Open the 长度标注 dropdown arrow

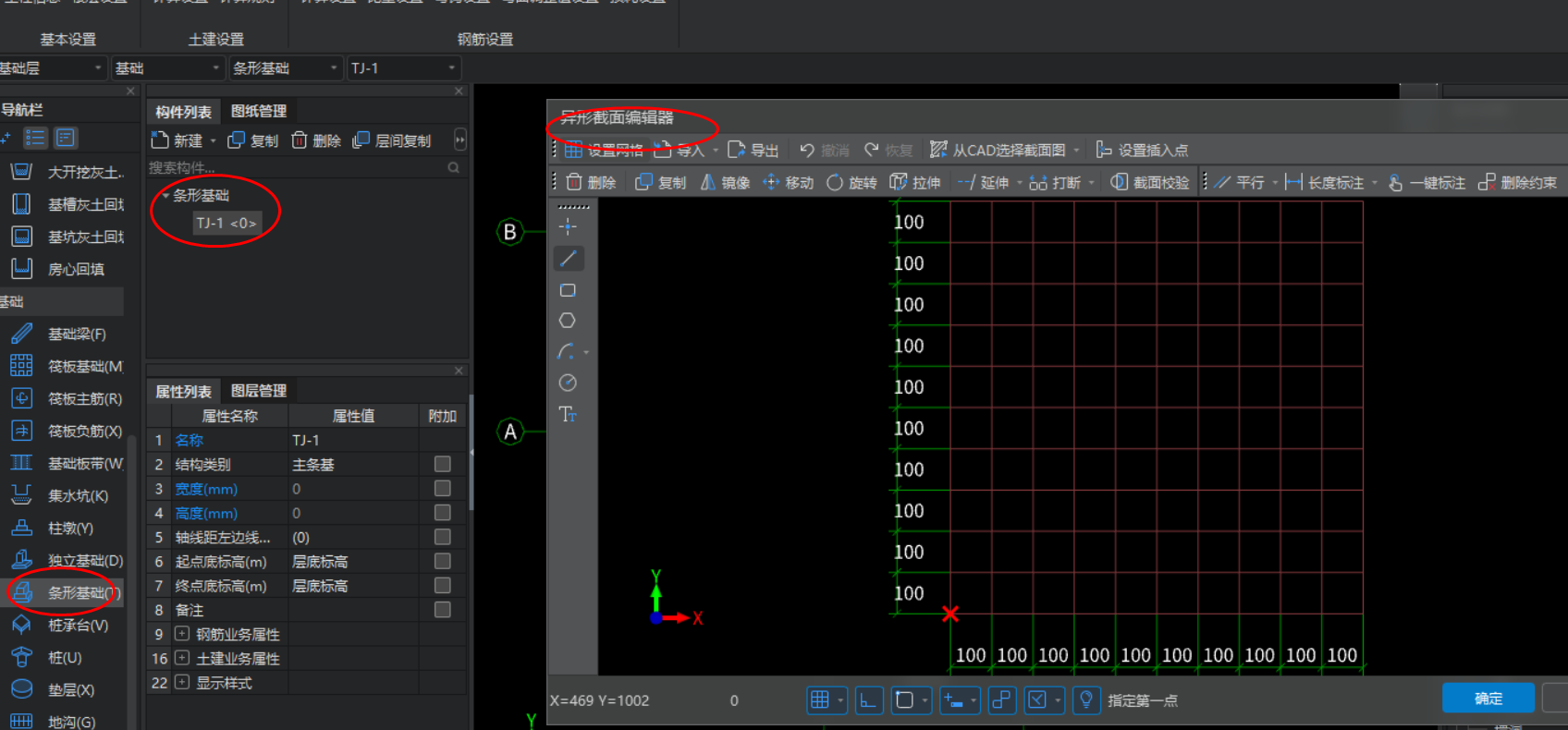(1375, 183)
